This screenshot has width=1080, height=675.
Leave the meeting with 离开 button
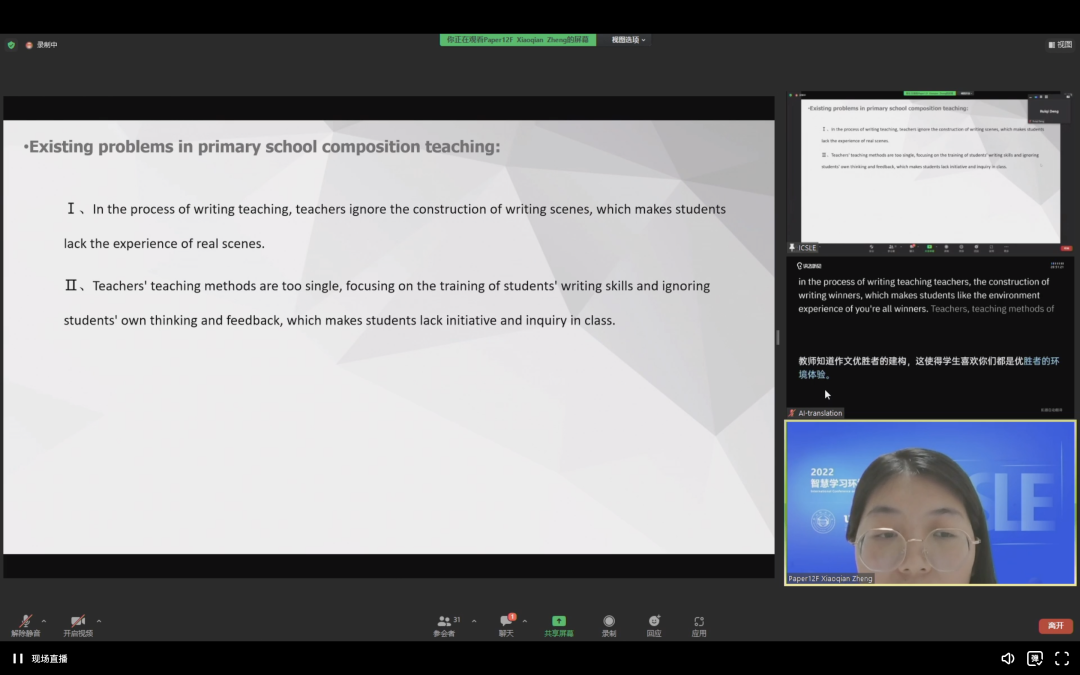[x=1055, y=626]
